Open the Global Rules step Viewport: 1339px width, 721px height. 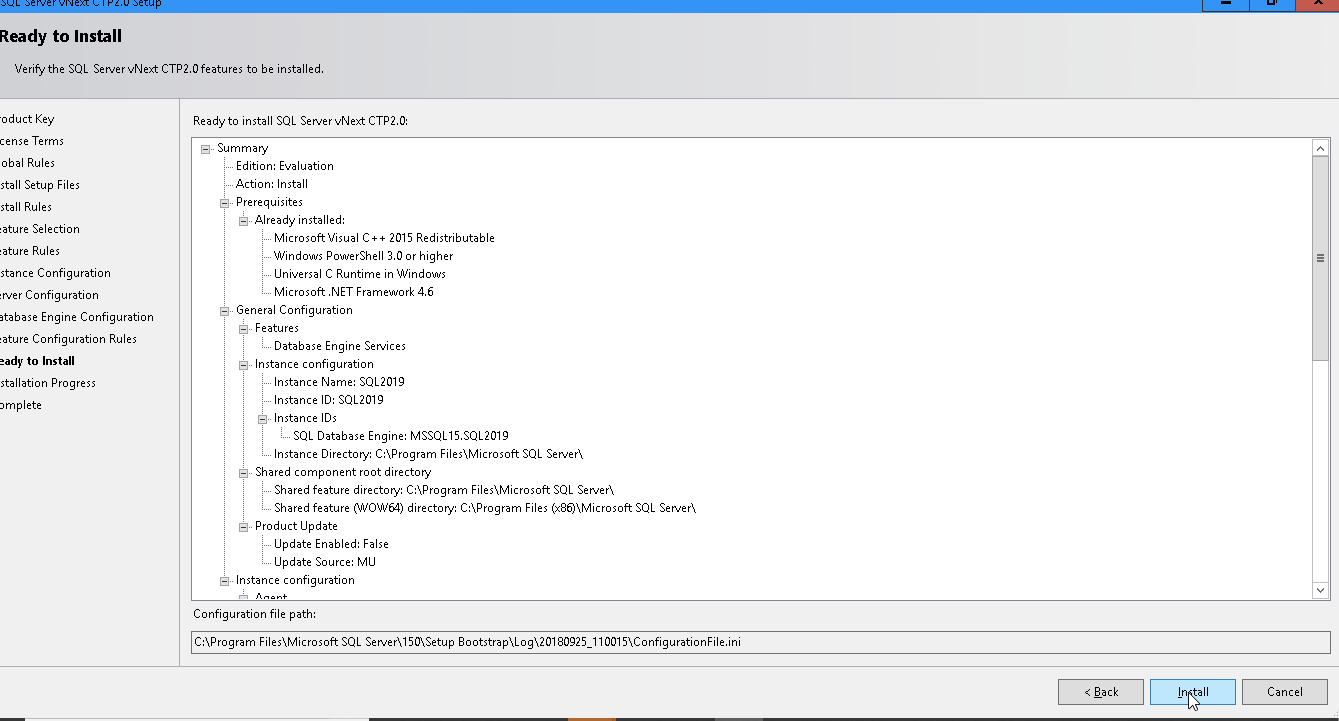click(27, 163)
